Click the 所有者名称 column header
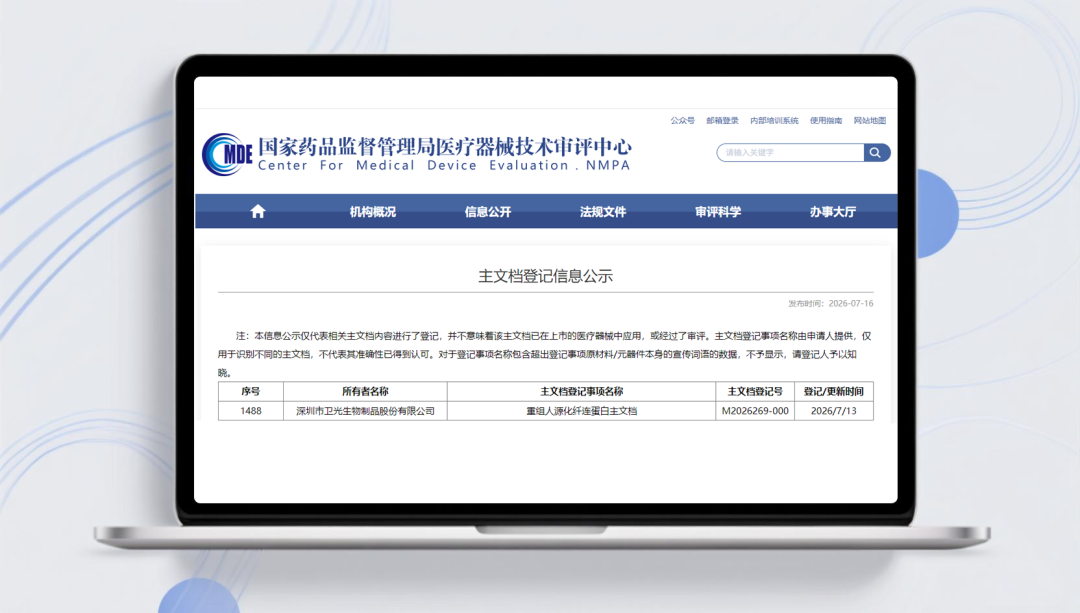1080x613 pixels. pos(365,391)
